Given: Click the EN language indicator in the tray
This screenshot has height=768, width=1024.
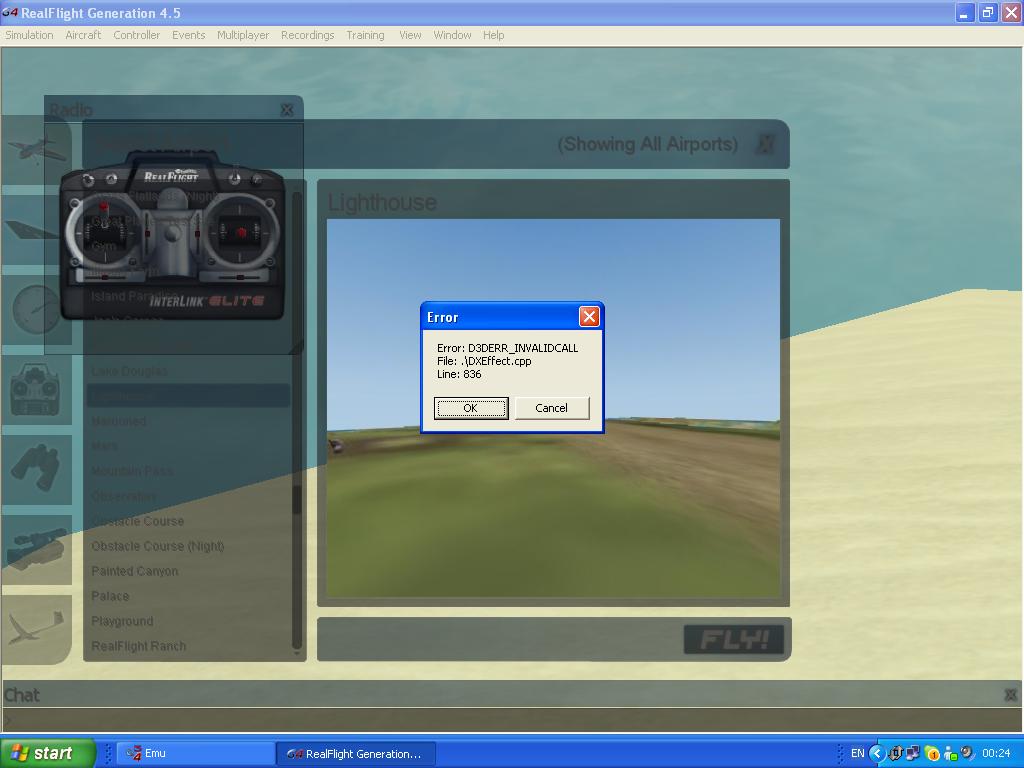Looking at the screenshot, I should 857,753.
